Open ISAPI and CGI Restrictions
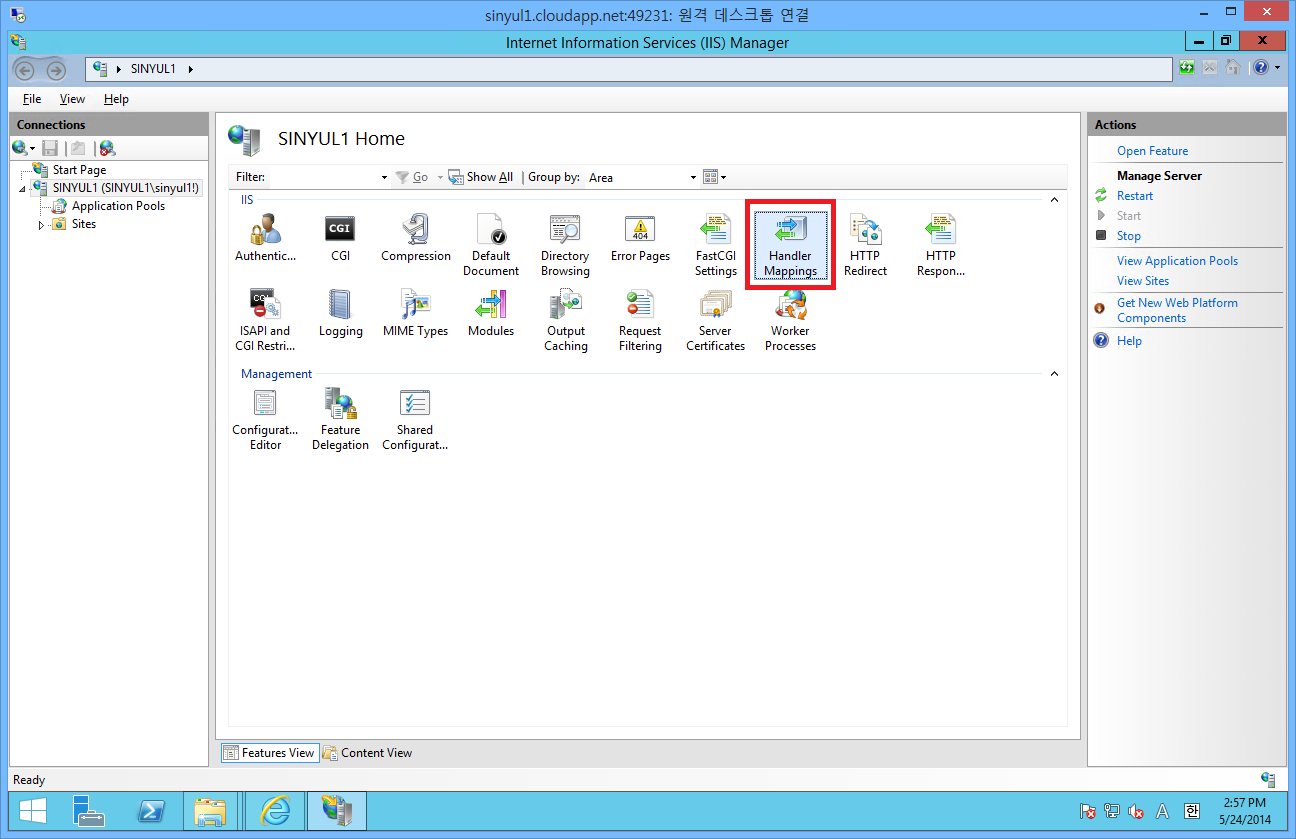Screen dimensions: 1296x839 265,320
